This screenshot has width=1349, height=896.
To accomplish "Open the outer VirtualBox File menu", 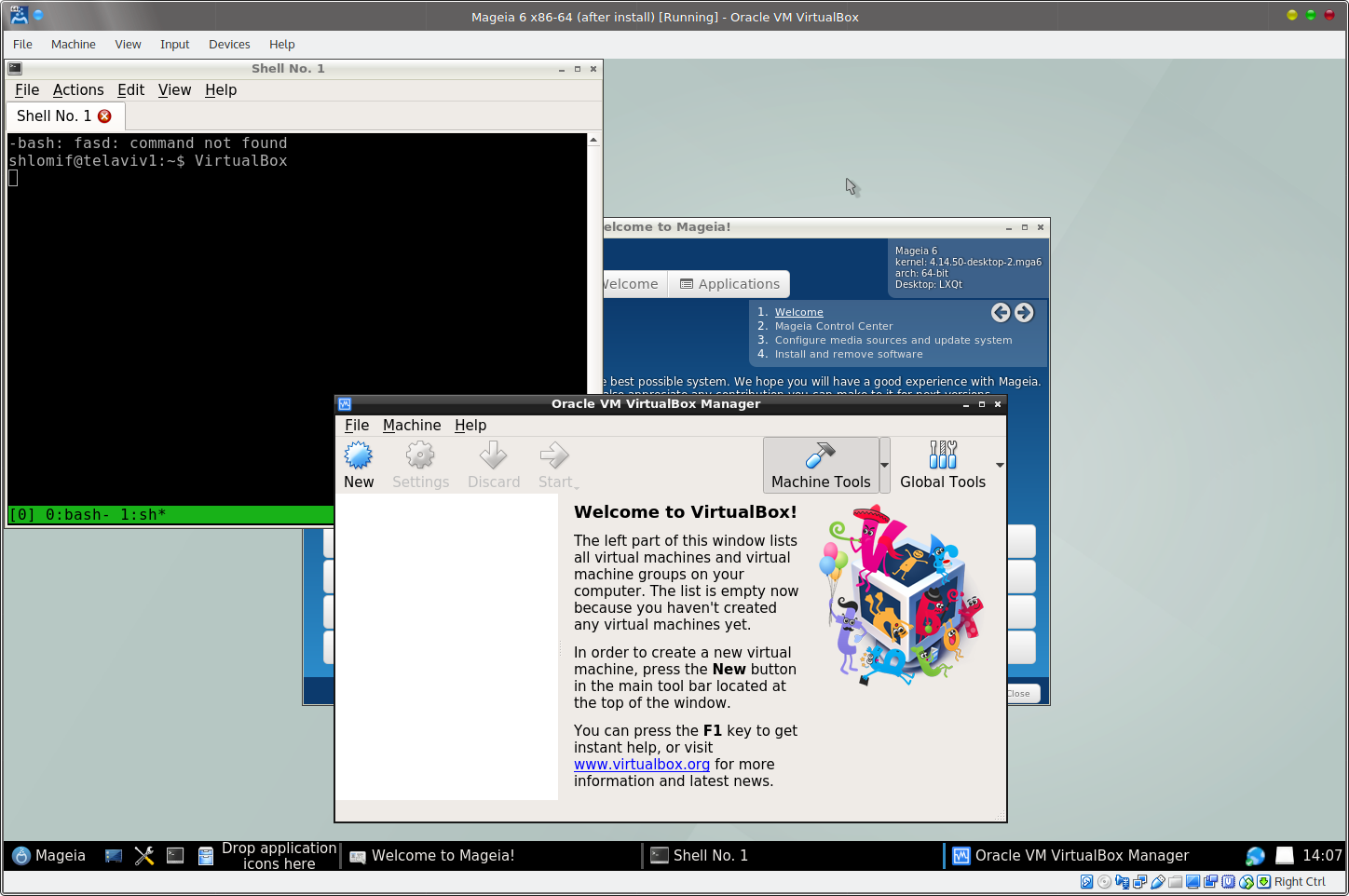I will tap(22, 44).
